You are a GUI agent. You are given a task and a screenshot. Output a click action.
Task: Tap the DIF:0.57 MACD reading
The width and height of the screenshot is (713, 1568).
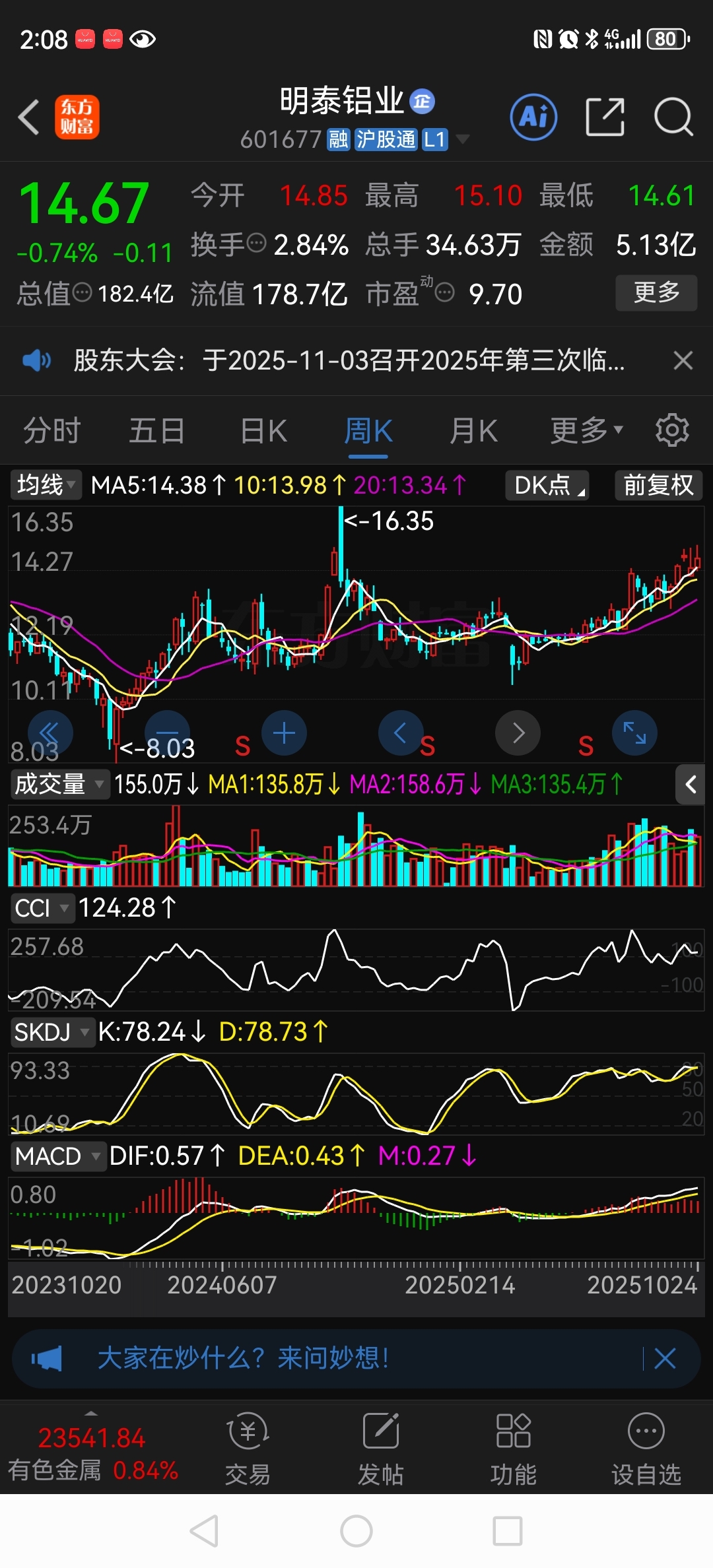click(x=167, y=1156)
